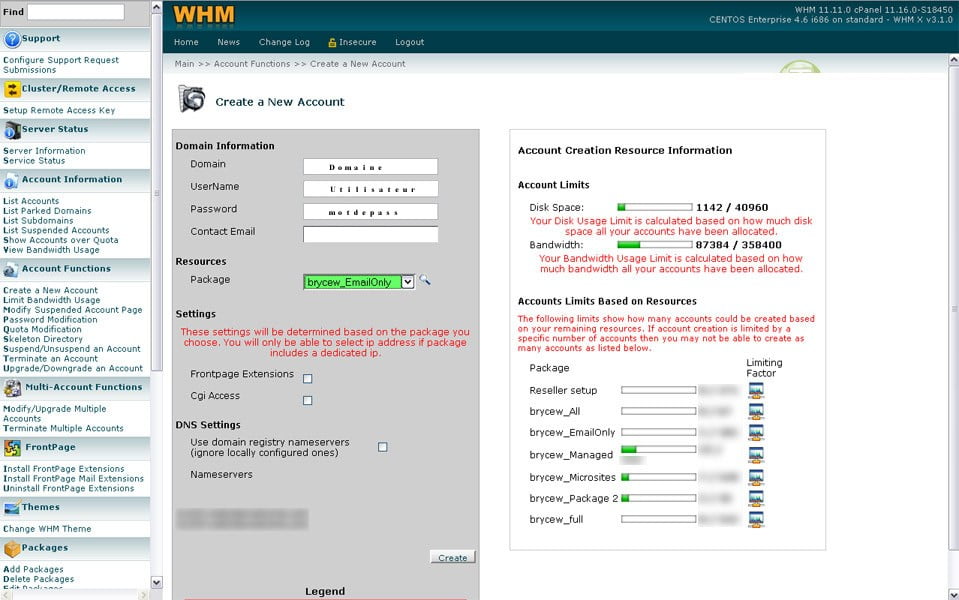The image size is (959, 600).
Task: Focus the Domain input field
Action: coord(371,166)
